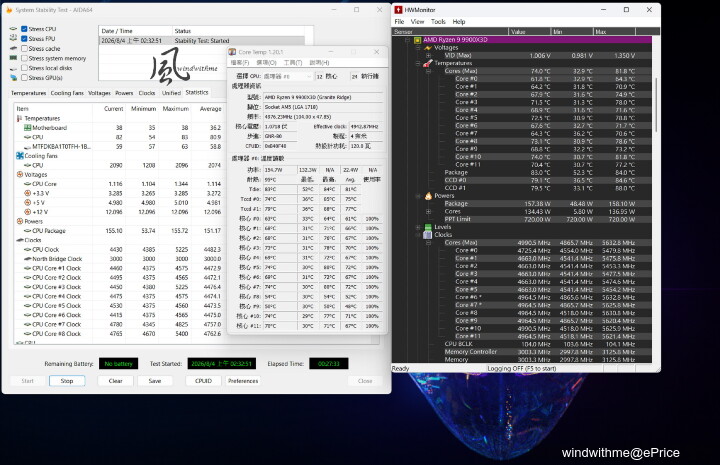Expand the VID (Max) node in HWMonitor

(428, 56)
